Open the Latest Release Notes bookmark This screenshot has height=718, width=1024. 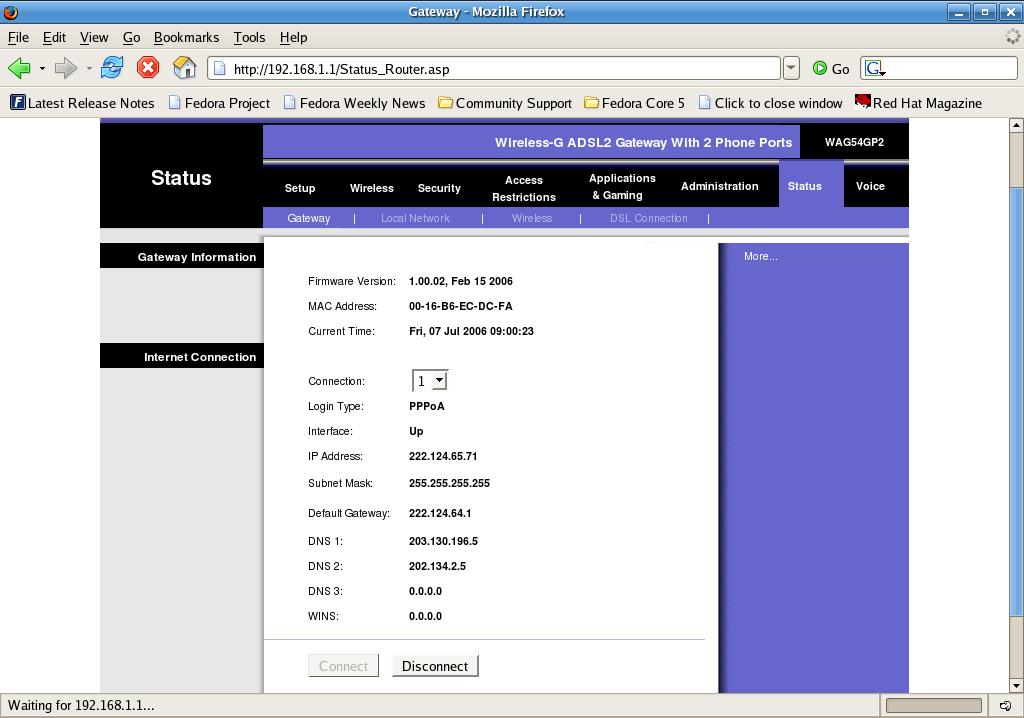[82, 103]
